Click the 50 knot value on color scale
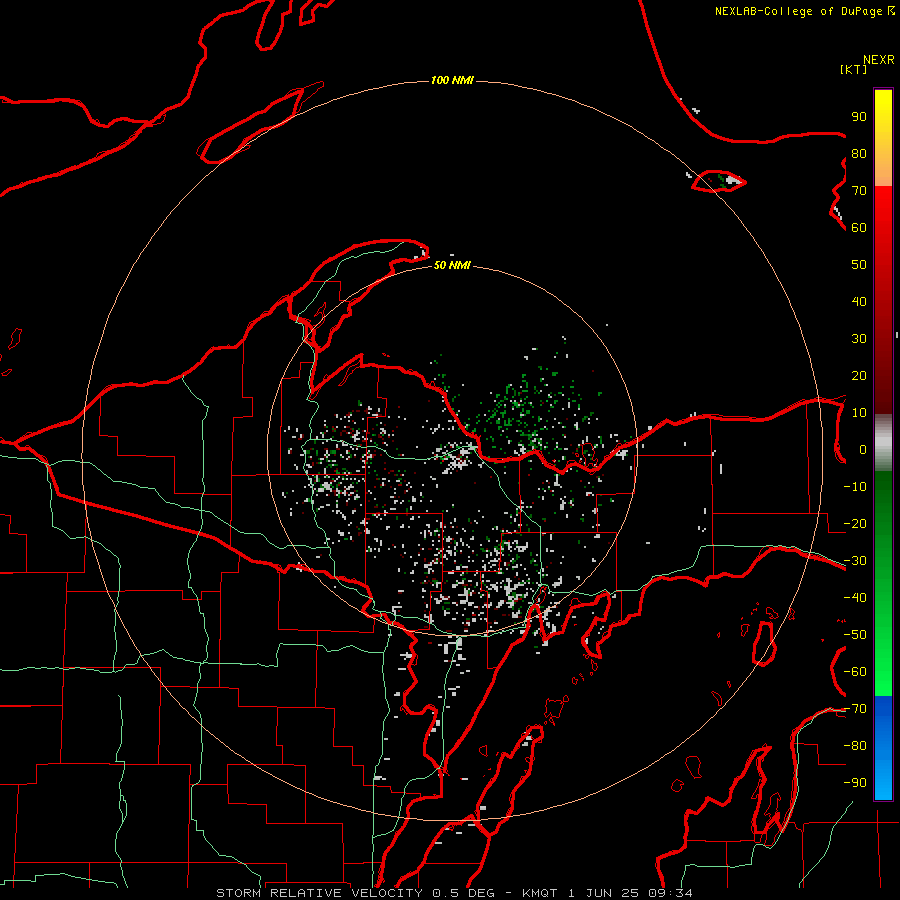 point(859,265)
